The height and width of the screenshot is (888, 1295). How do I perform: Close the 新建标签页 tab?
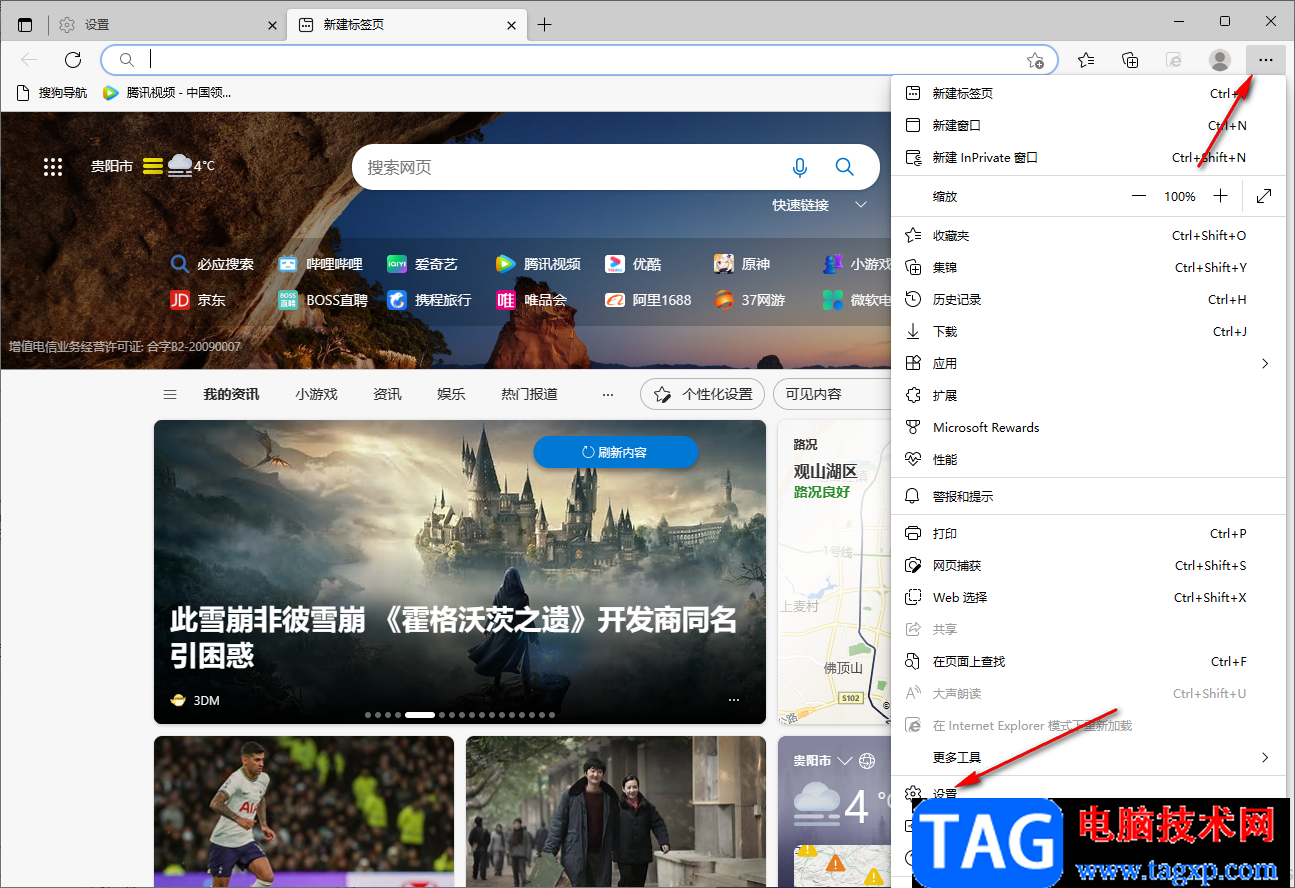(511, 25)
